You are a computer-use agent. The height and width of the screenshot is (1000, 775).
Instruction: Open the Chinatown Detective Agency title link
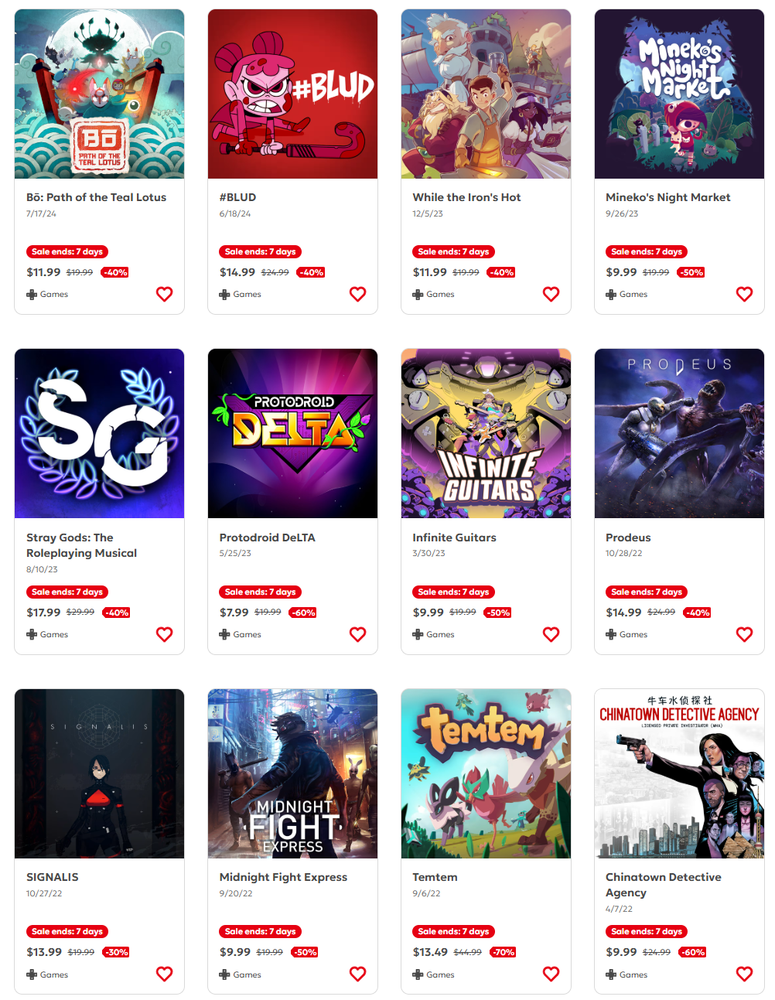pyautogui.click(x=663, y=885)
